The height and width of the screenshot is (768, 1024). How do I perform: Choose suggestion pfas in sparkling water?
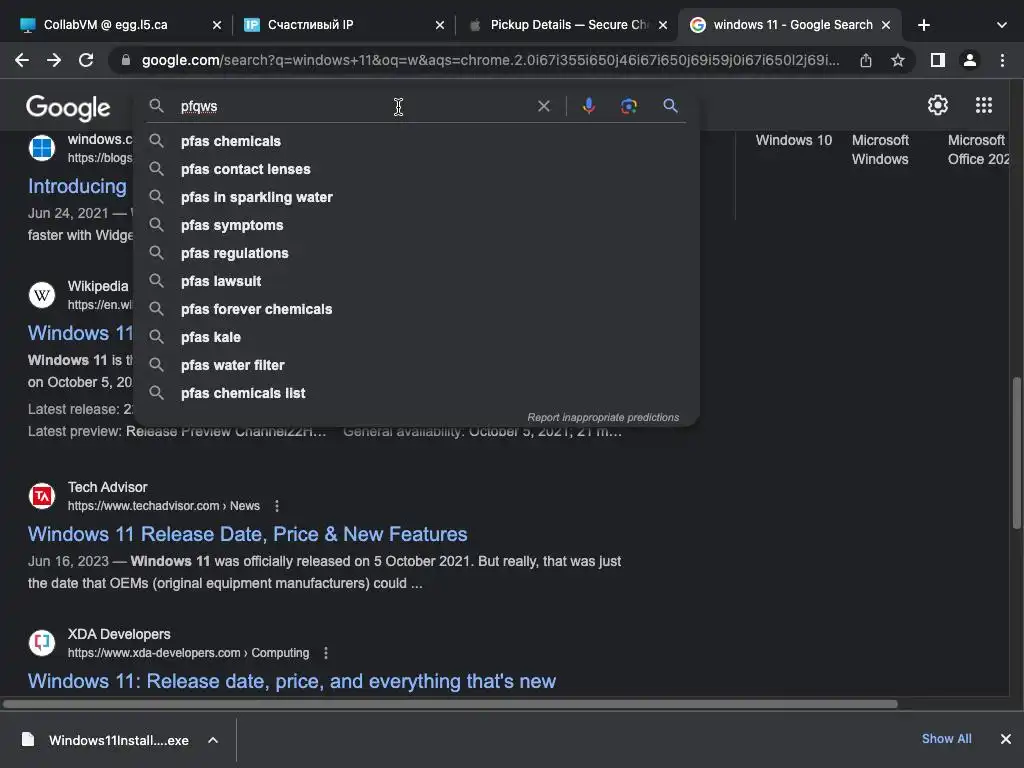(416, 197)
